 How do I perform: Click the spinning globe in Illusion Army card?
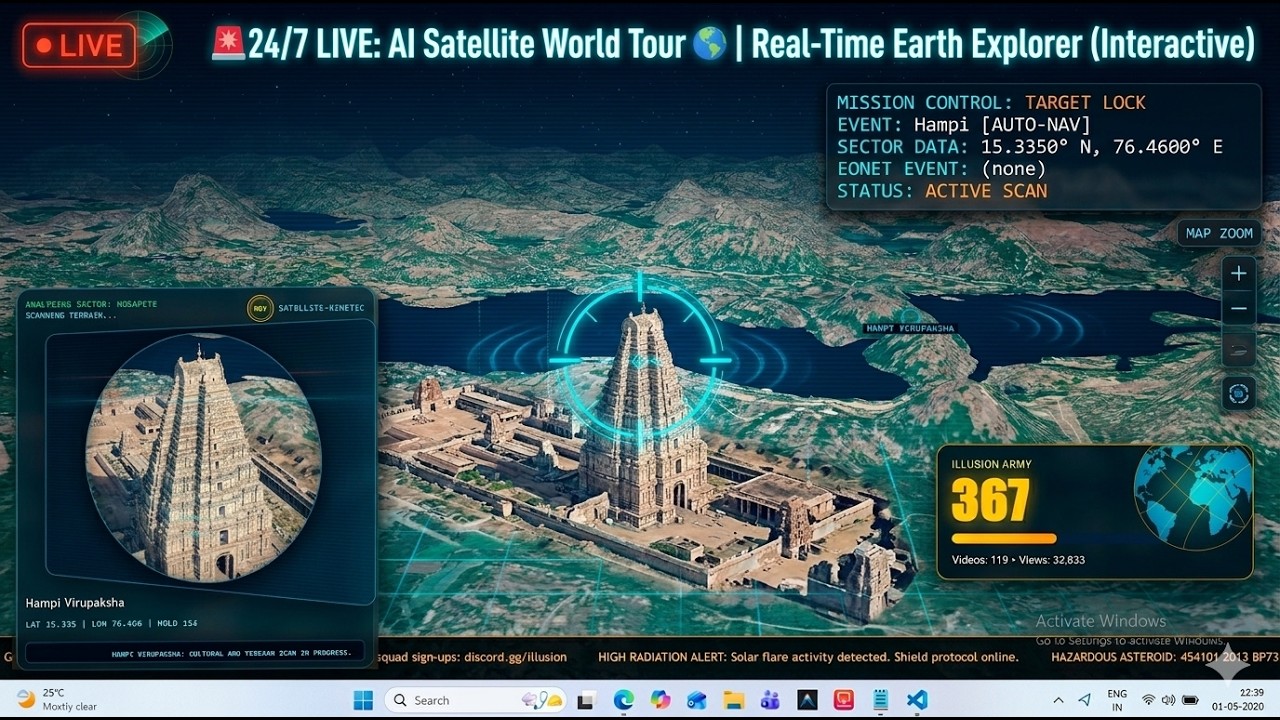click(x=1192, y=497)
